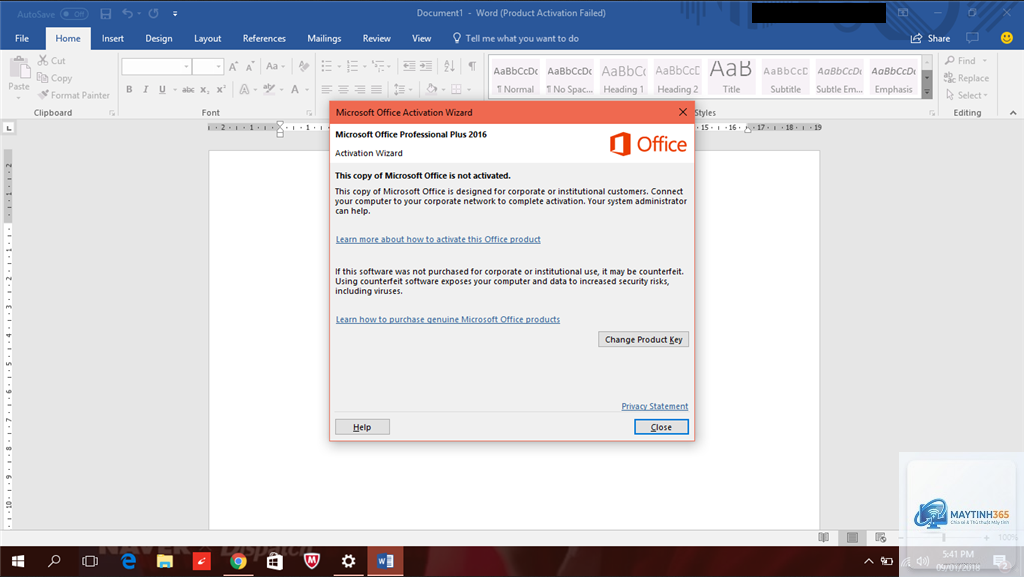Screen dimensions: 1024x577
Task: Click the Font Color button
Action: [295, 89]
